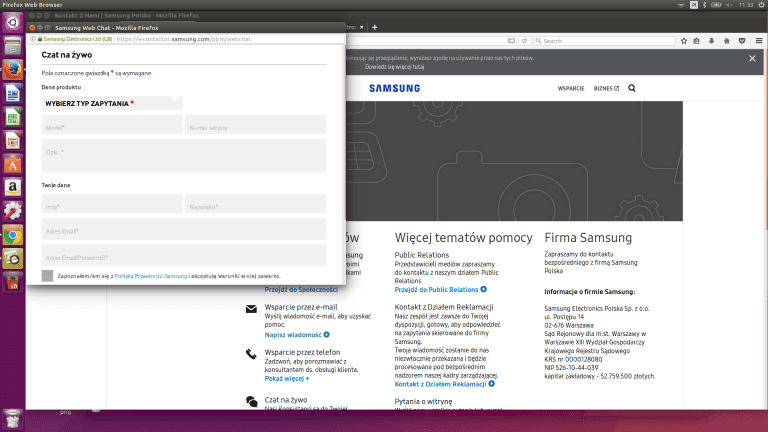Expand Pokaż więcej phone support
Viewport: 768px width, 432px height.
(287, 379)
